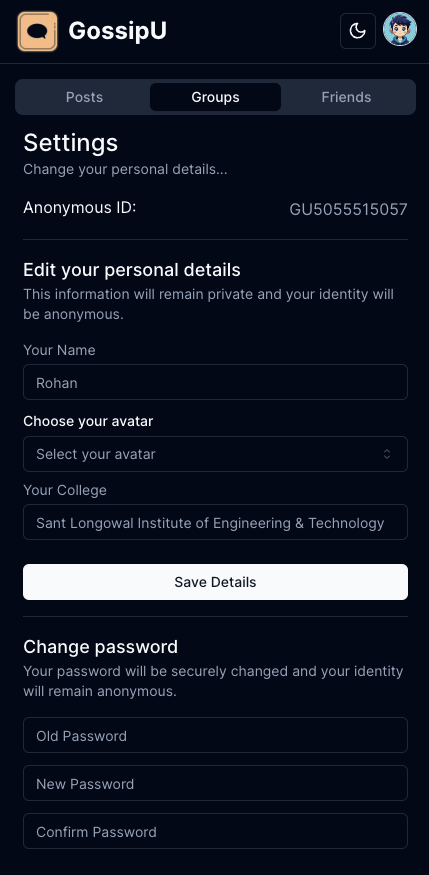Click the Choose your avatar label
Image resolution: width=429 pixels, height=875 pixels.
pos(88,421)
